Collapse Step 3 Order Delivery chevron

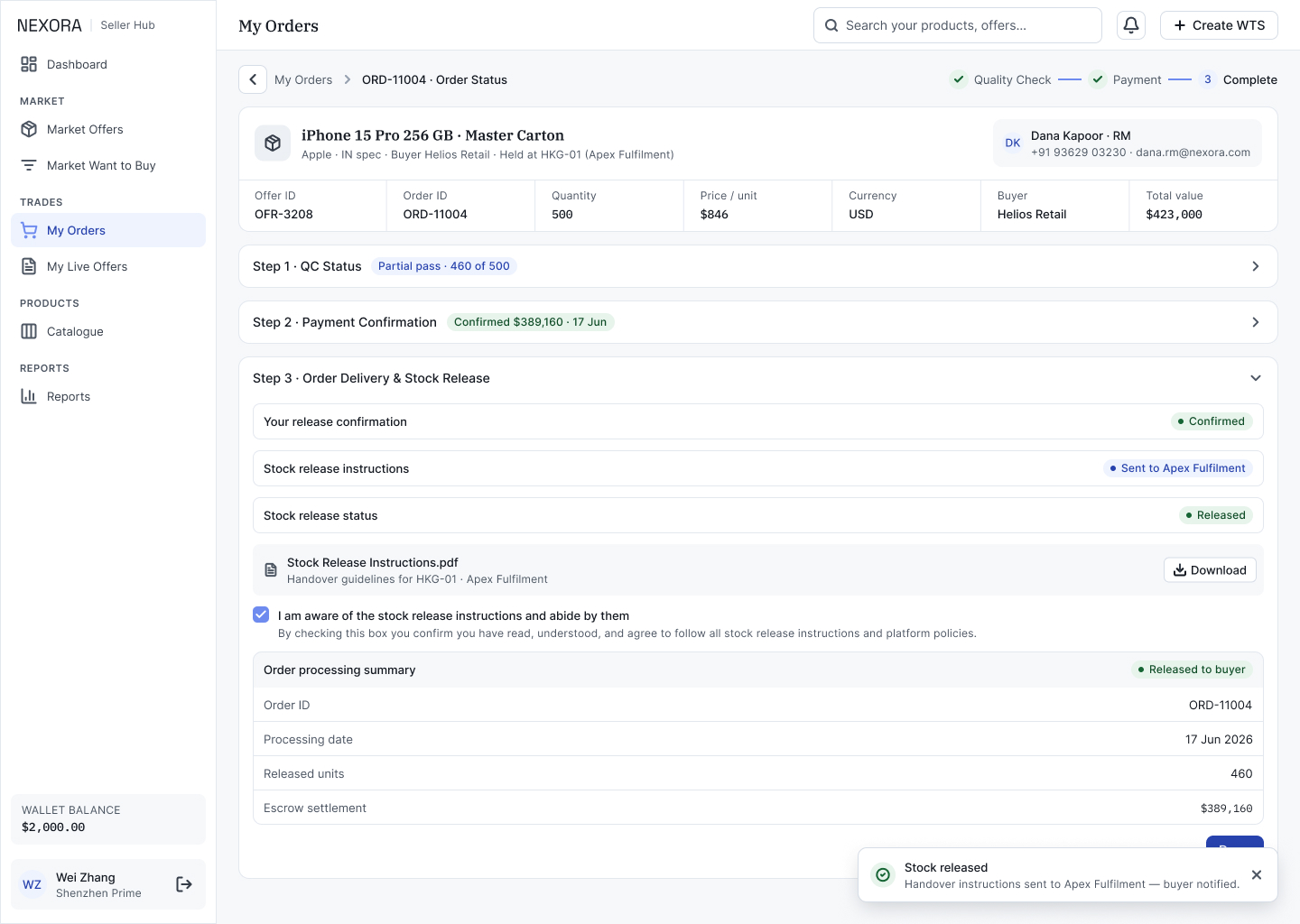click(x=1255, y=378)
